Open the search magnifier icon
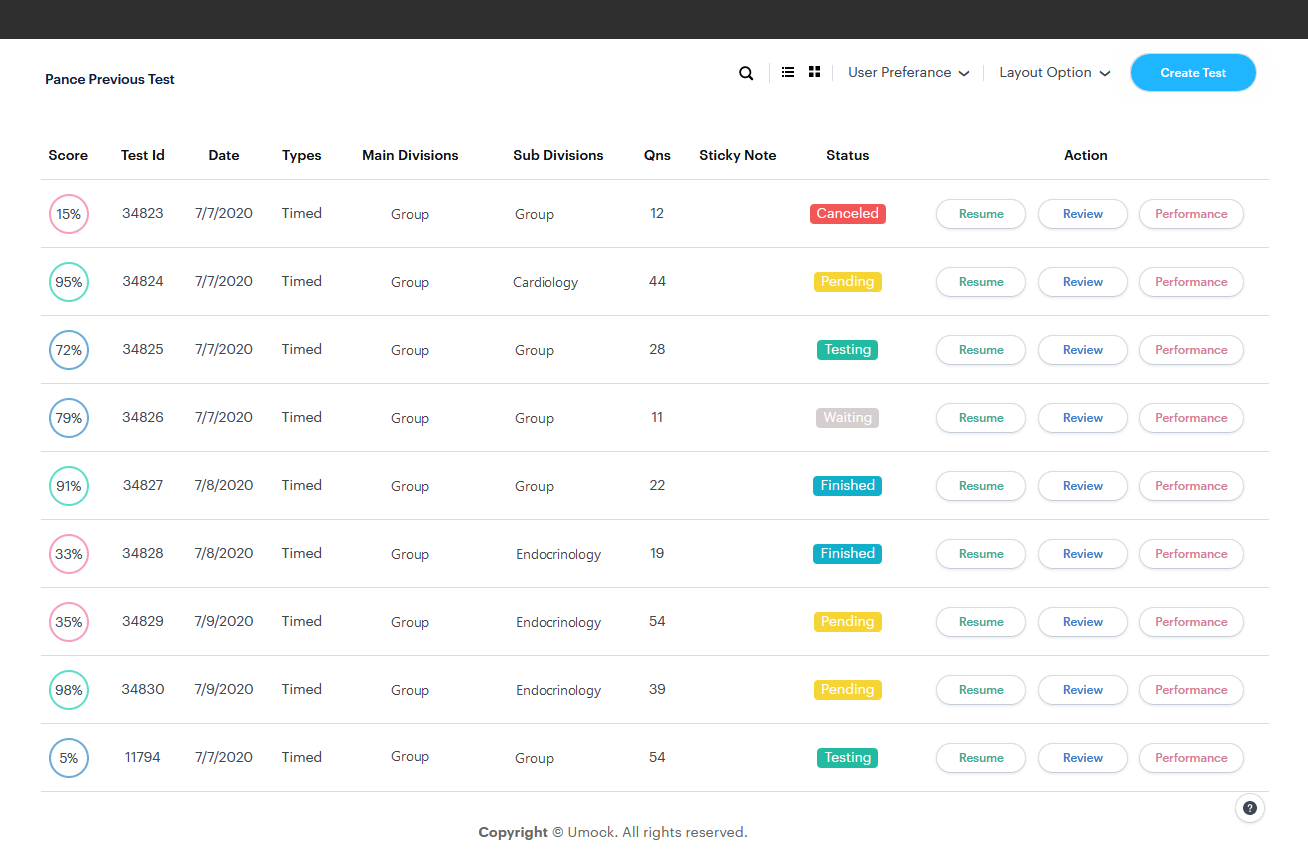1308x858 pixels. (x=746, y=73)
